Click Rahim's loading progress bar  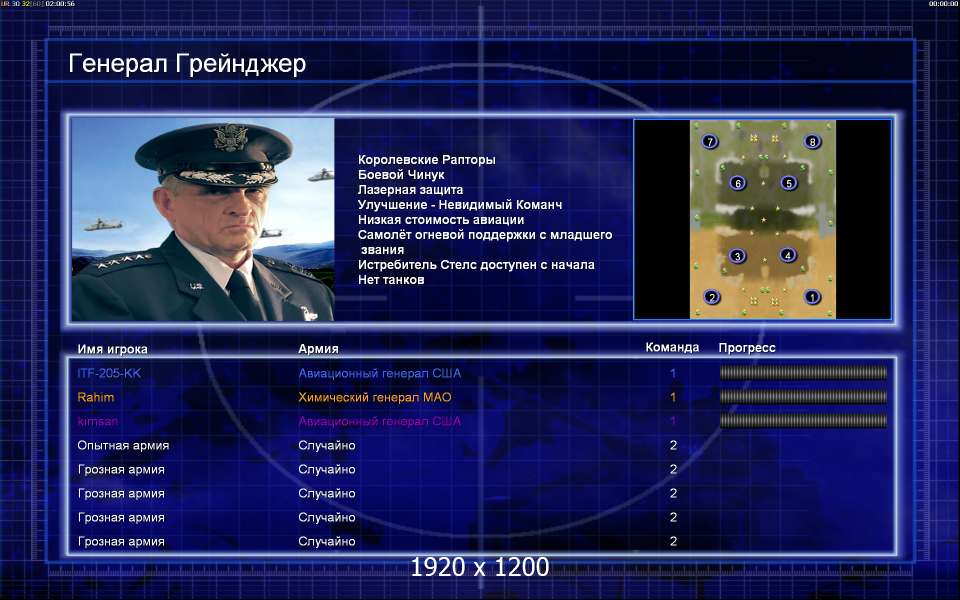(x=803, y=396)
